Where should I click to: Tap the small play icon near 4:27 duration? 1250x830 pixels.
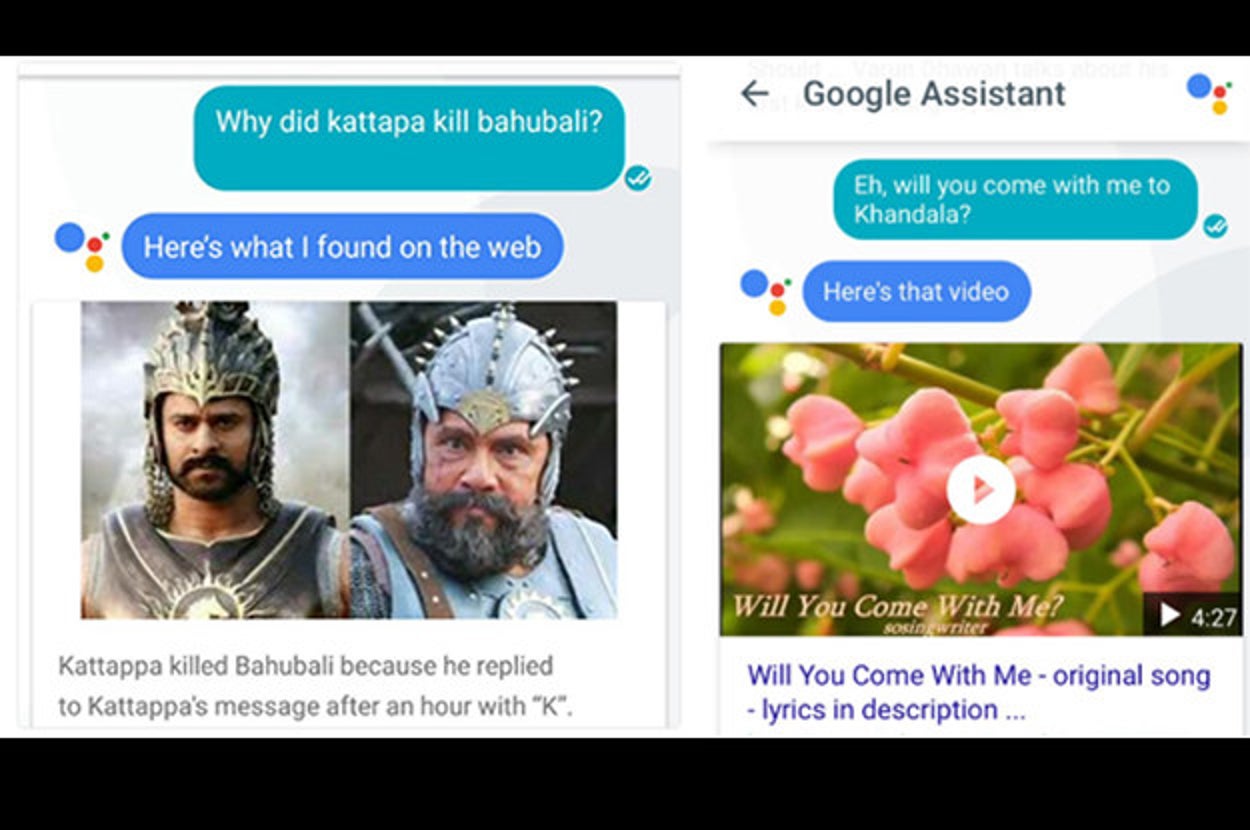pyautogui.click(x=1169, y=615)
